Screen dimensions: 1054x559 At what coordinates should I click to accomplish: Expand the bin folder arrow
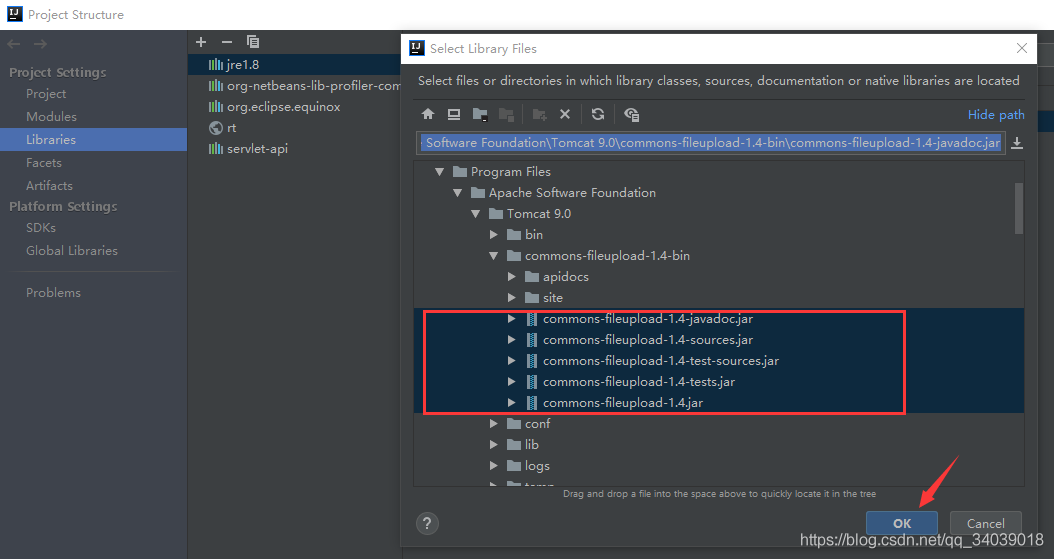(494, 234)
